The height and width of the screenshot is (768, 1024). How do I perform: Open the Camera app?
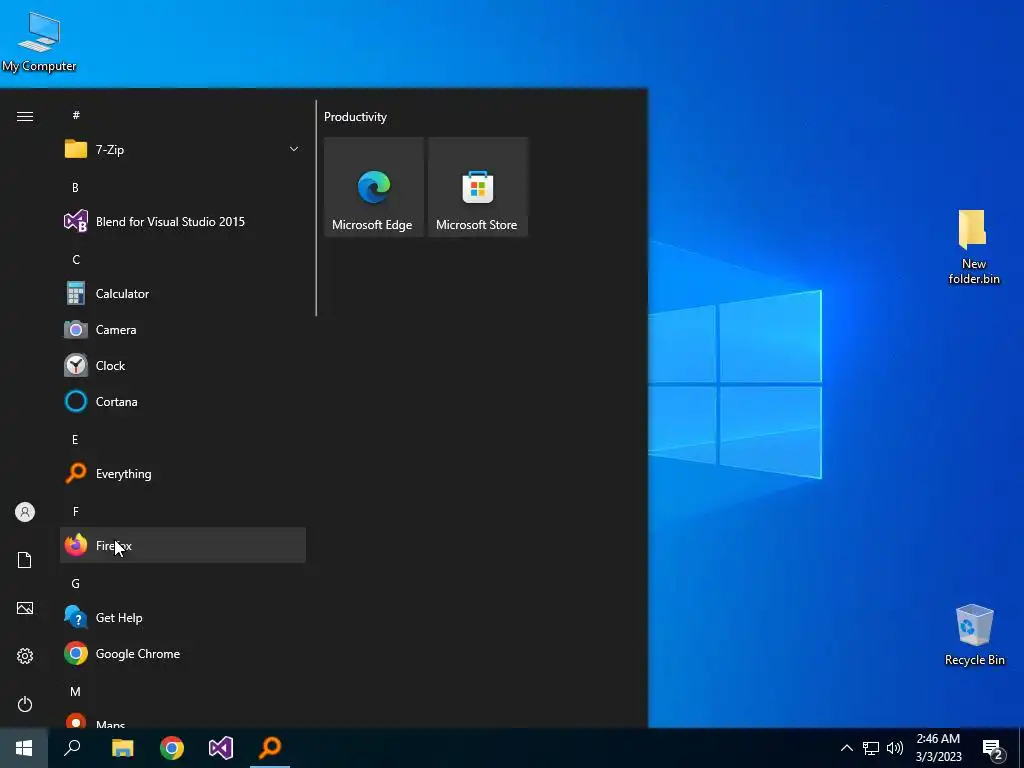183,330
